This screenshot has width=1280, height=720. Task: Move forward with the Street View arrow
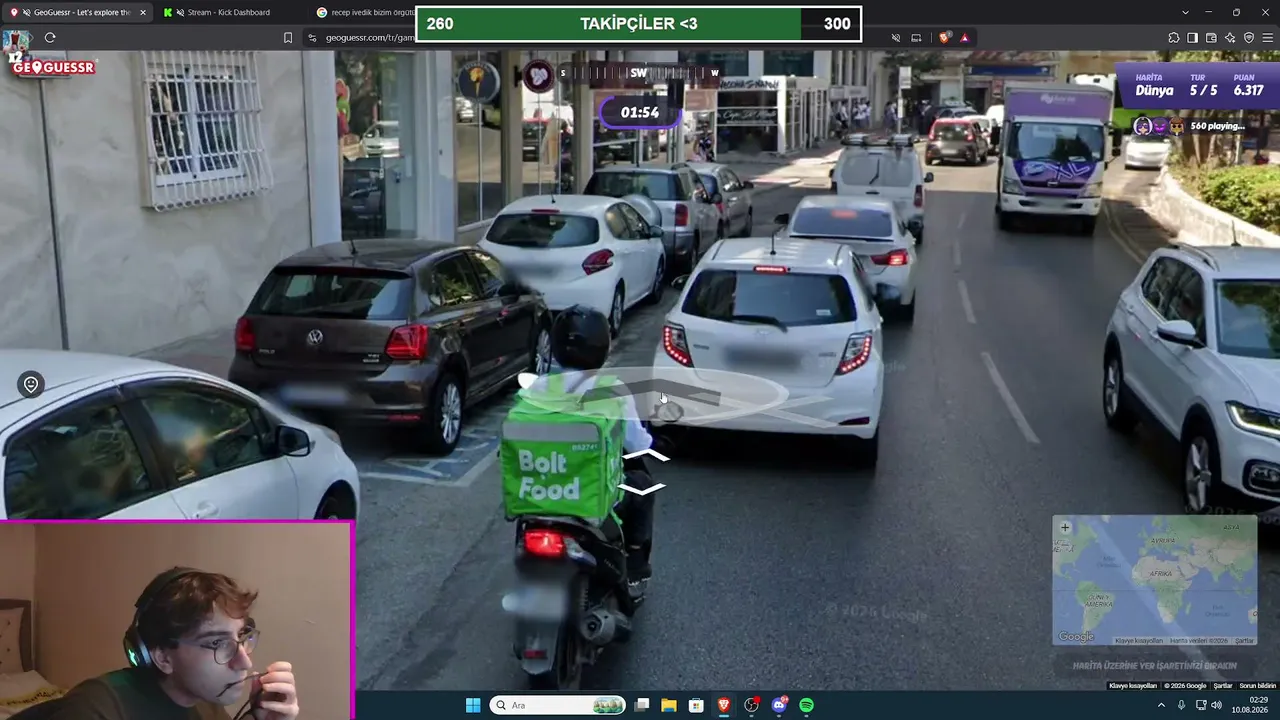click(x=645, y=456)
